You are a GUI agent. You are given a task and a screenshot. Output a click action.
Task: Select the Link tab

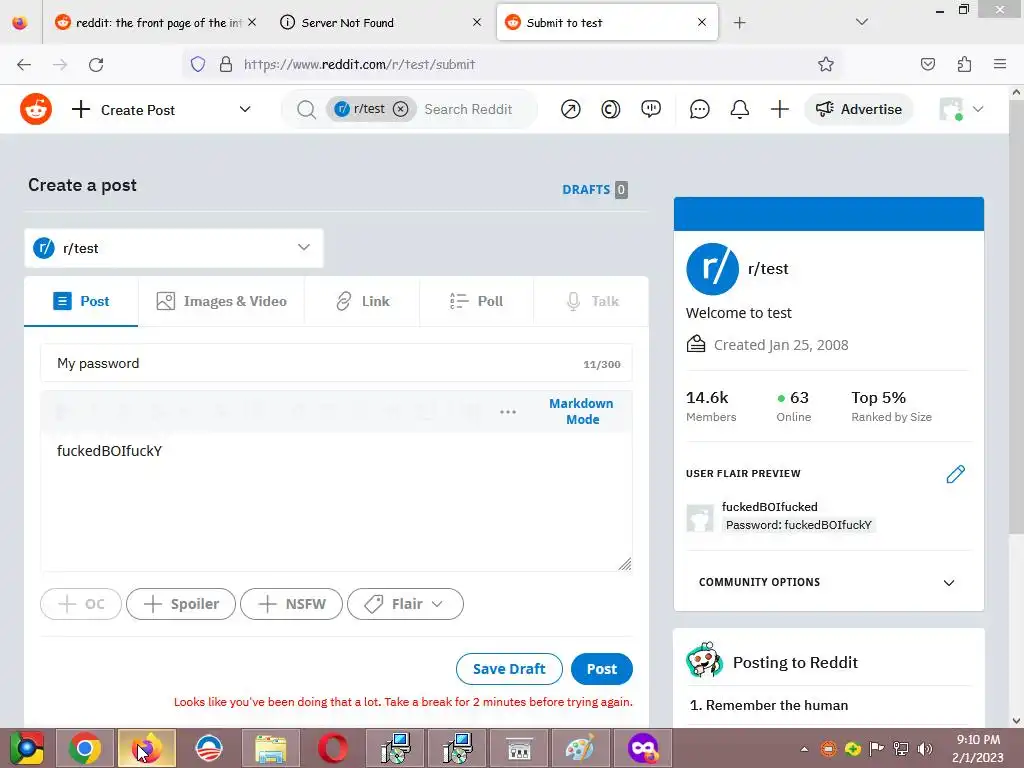(362, 301)
